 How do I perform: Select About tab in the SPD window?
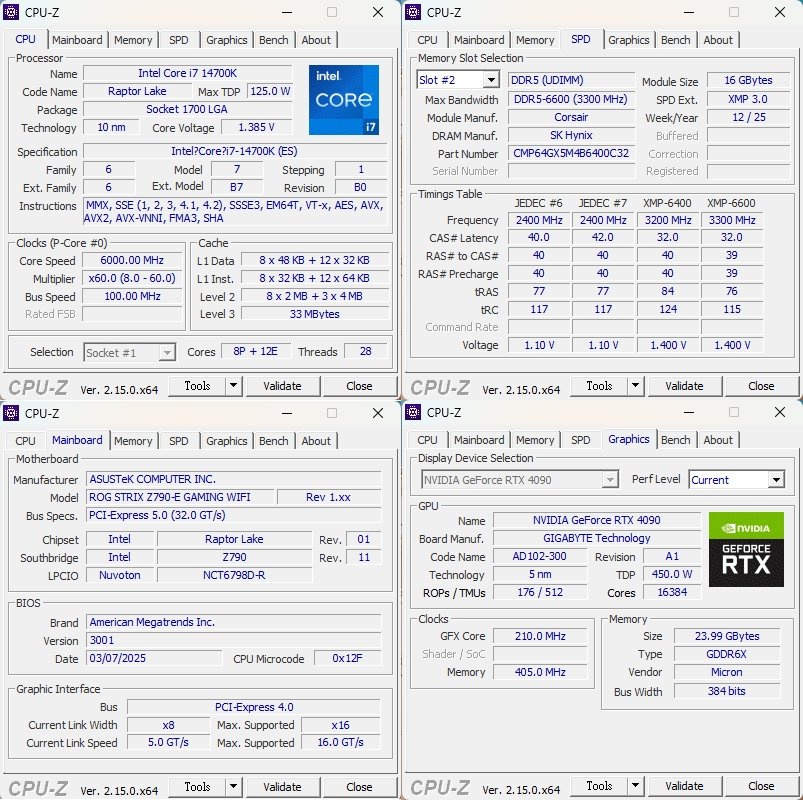tap(718, 40)
